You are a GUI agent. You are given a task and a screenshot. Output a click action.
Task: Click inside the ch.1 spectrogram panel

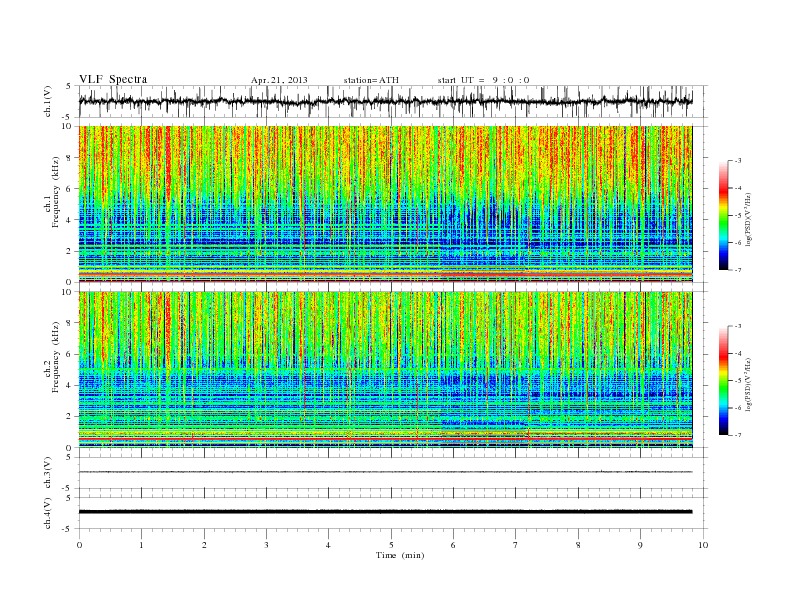point(385,204)
